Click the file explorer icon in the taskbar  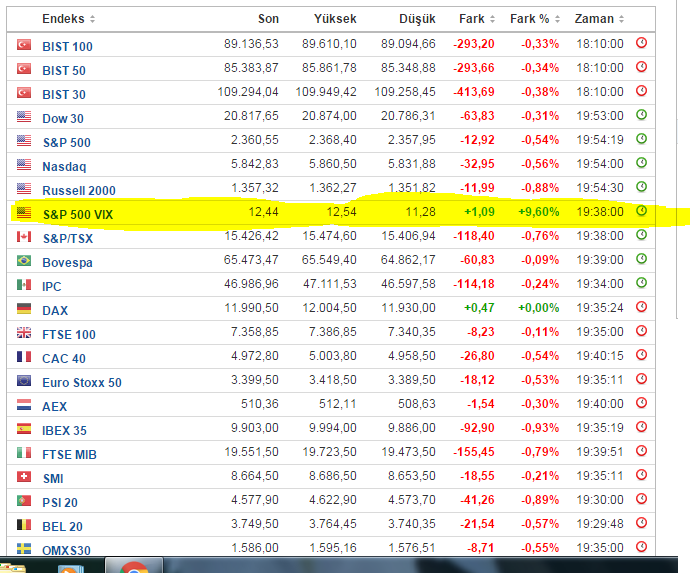pos(12,569)
